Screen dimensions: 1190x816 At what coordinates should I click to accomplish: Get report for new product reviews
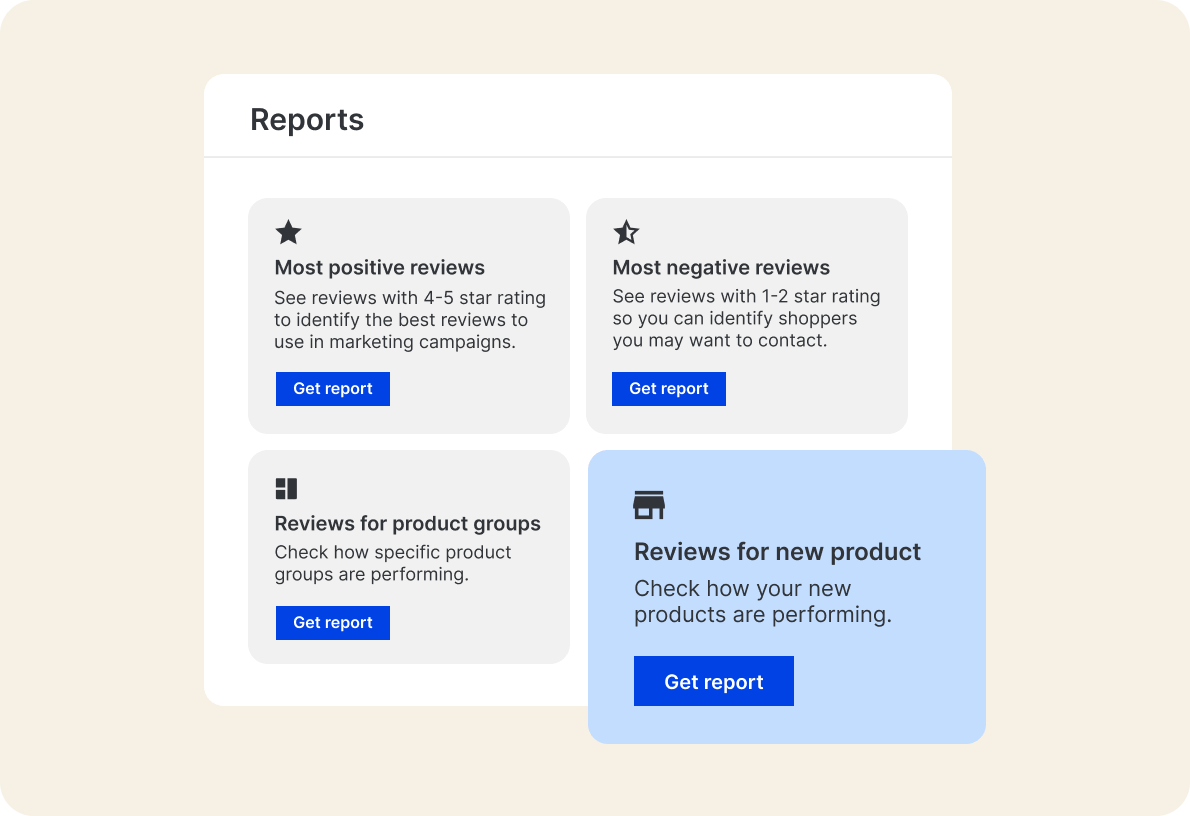click(714, 682)
